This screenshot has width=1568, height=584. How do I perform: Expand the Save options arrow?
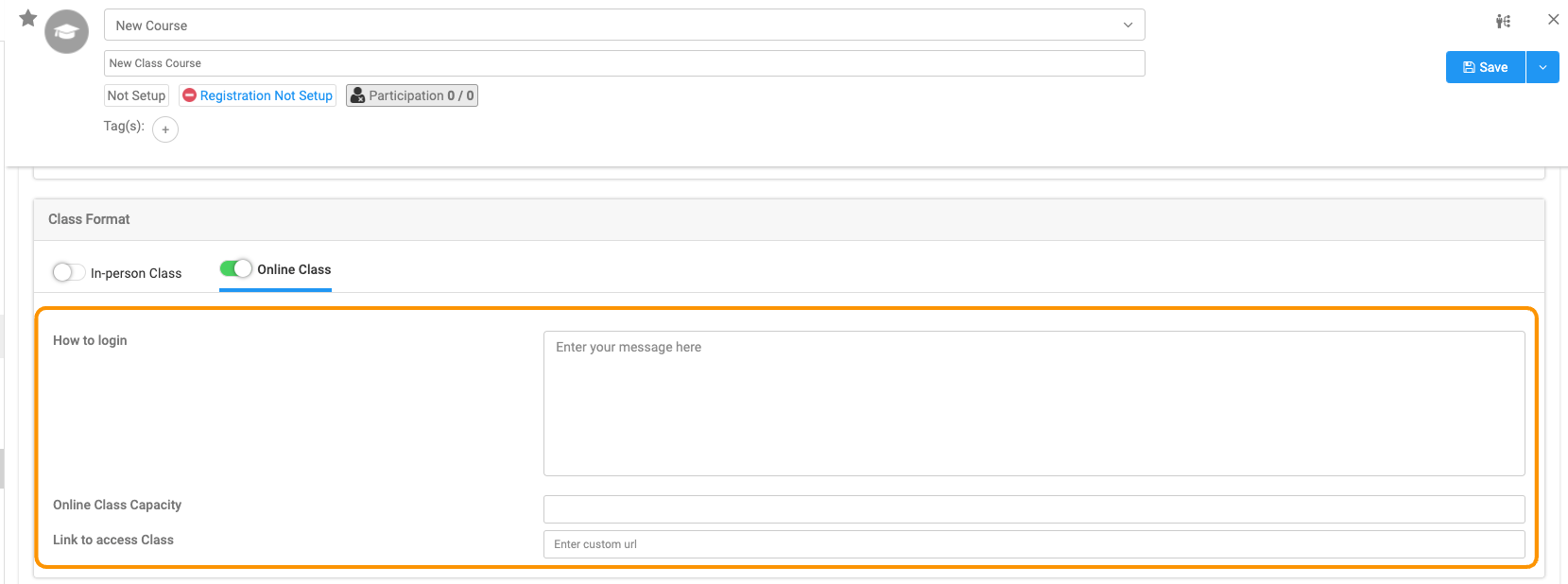coord(1542,67)
